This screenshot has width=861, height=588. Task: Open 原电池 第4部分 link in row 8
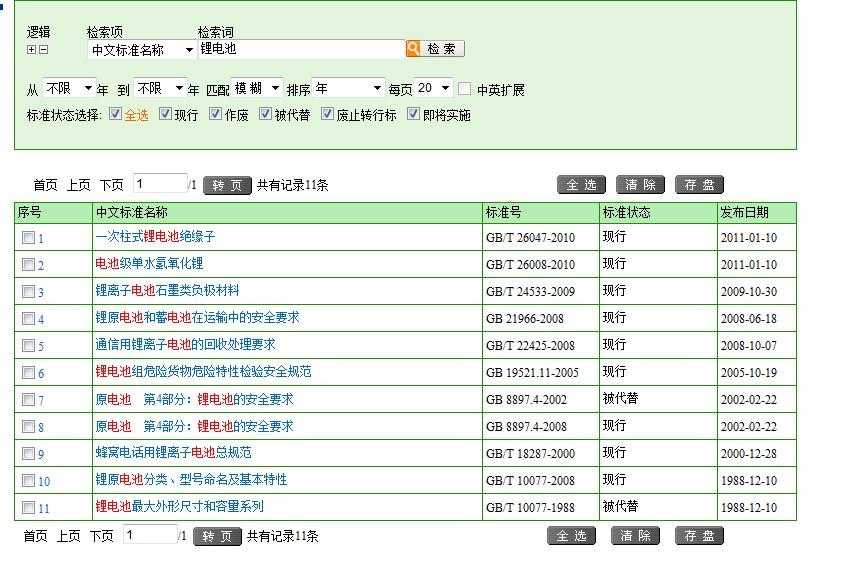[194, 426]
